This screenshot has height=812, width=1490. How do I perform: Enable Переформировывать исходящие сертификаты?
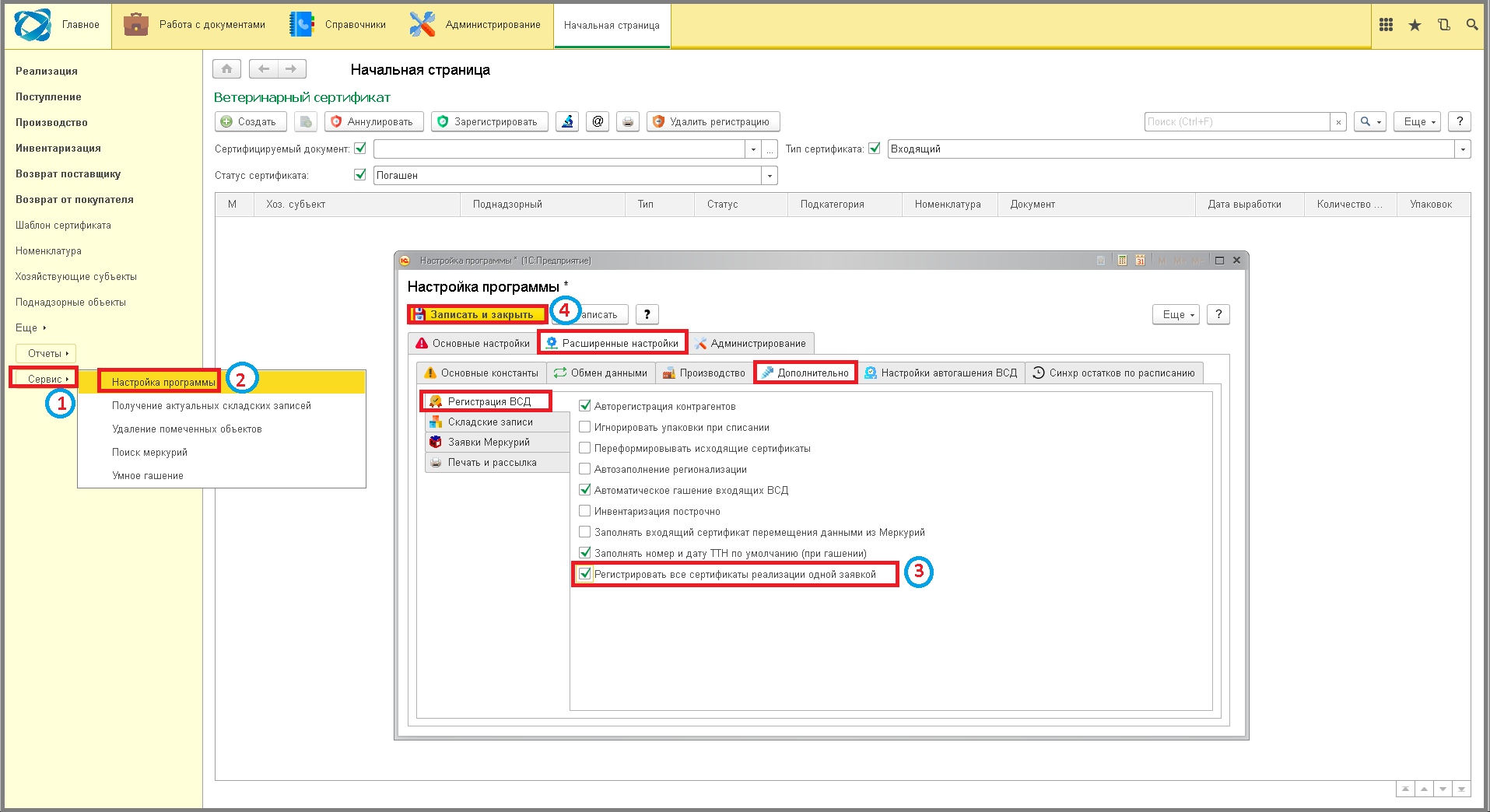point(585,448)
